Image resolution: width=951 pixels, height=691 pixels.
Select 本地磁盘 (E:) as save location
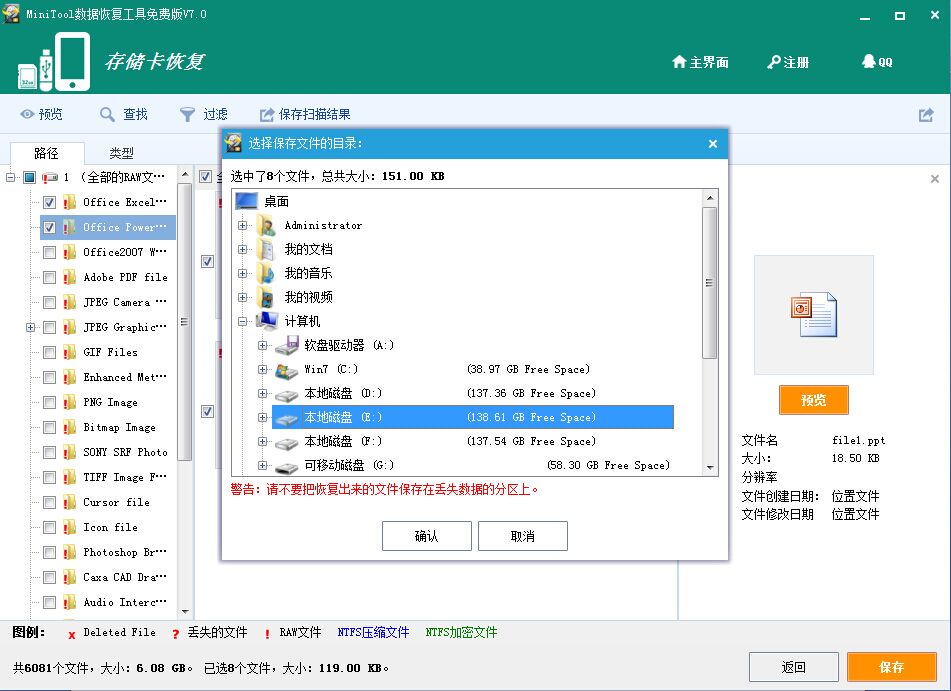(472, 417)
